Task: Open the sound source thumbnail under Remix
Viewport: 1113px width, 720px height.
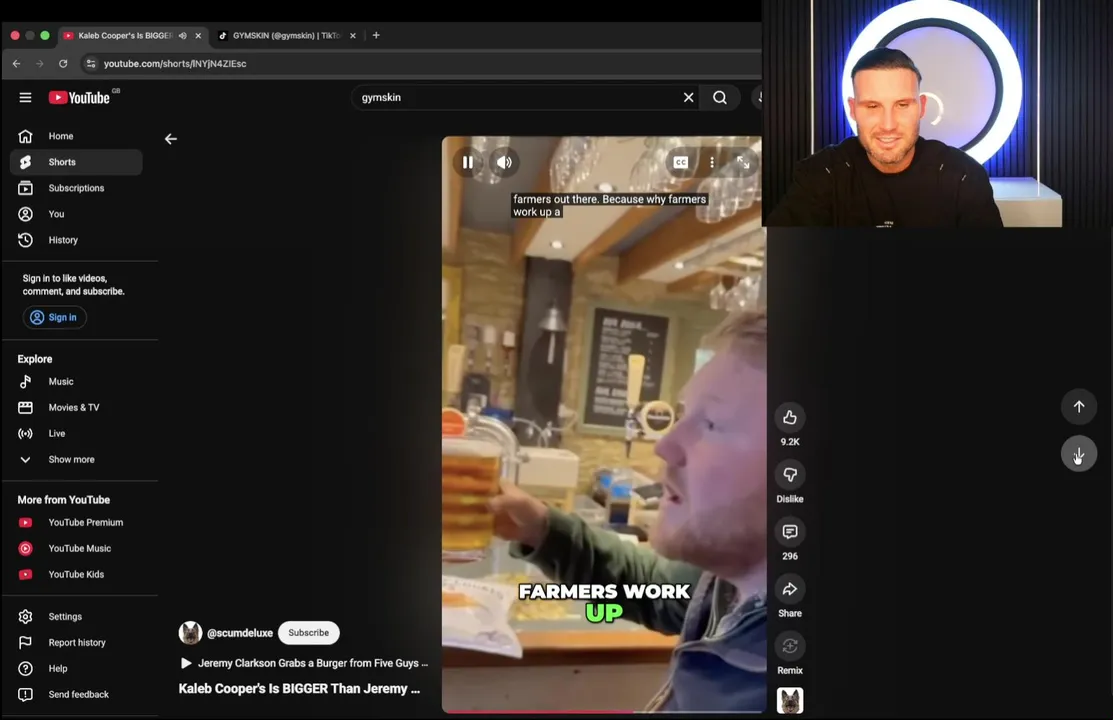Action: tap(790, 701)
